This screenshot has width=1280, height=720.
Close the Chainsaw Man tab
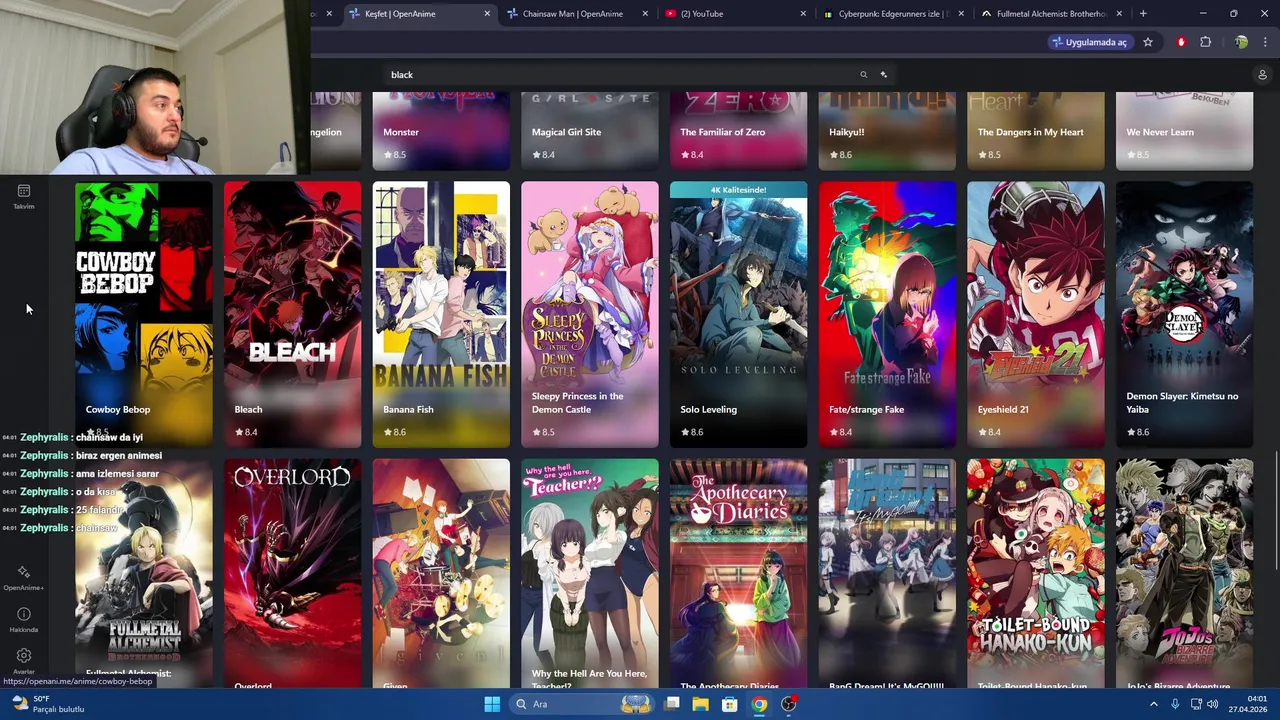pos(645,14)
